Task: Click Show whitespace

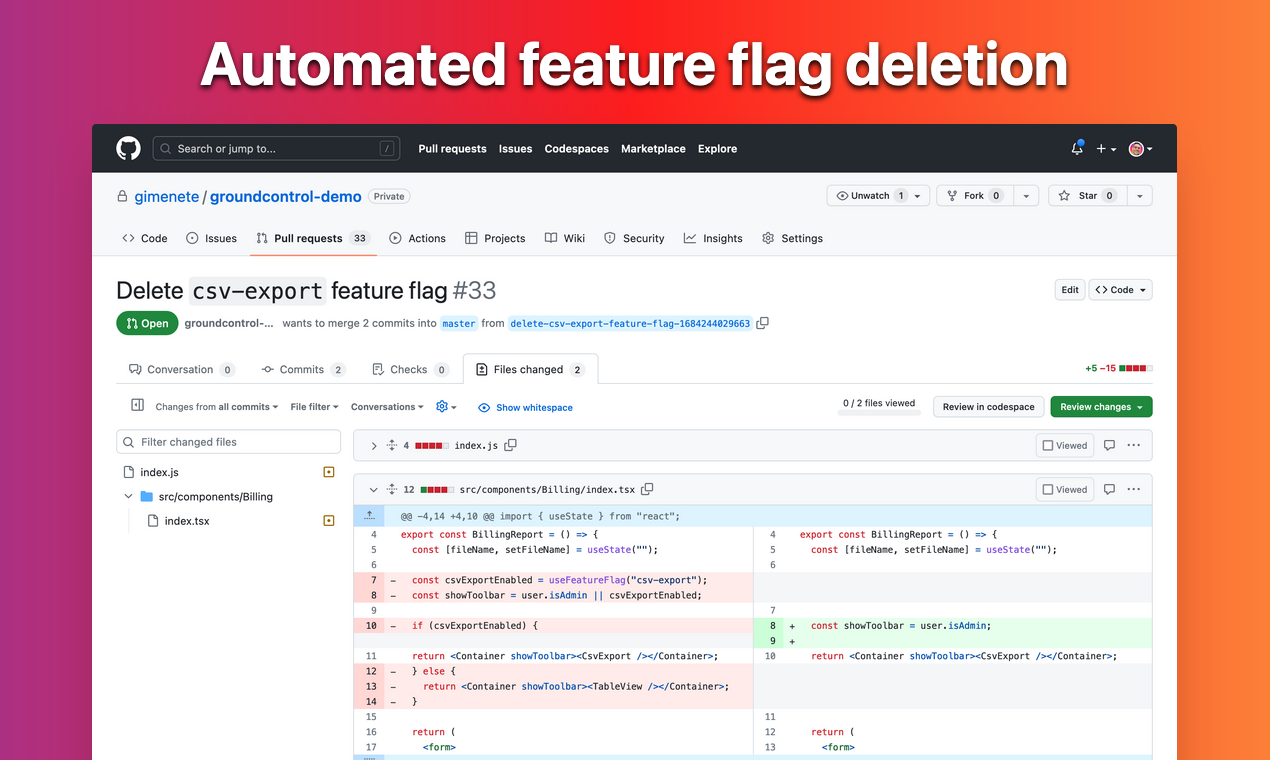Action: click(525, 408)
